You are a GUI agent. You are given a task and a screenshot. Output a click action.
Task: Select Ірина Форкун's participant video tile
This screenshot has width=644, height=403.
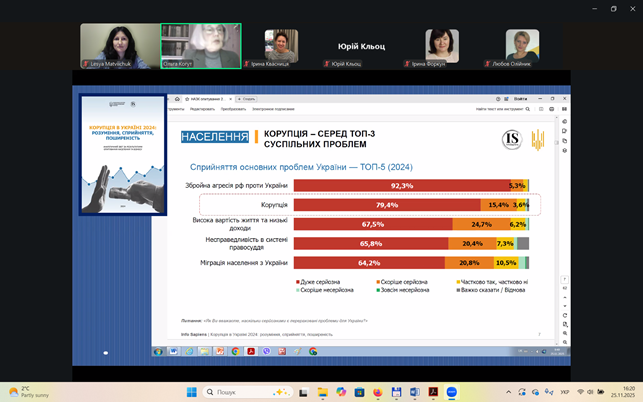click(441, 46)
